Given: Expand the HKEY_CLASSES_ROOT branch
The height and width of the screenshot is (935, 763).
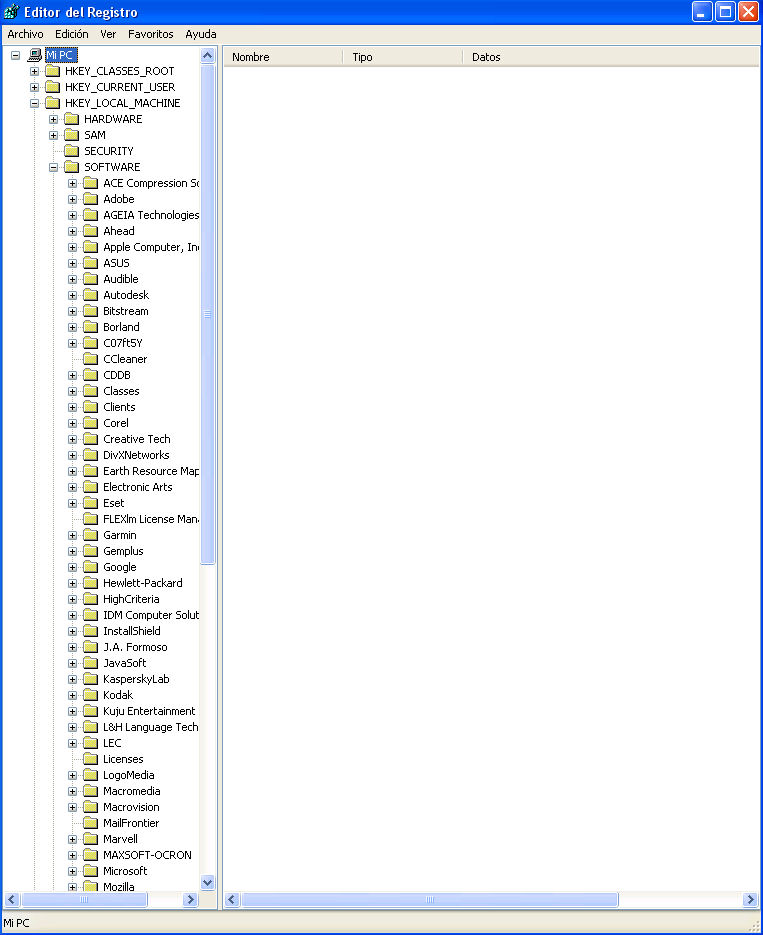Looking at the screenshot, I should tap(35, 71).
